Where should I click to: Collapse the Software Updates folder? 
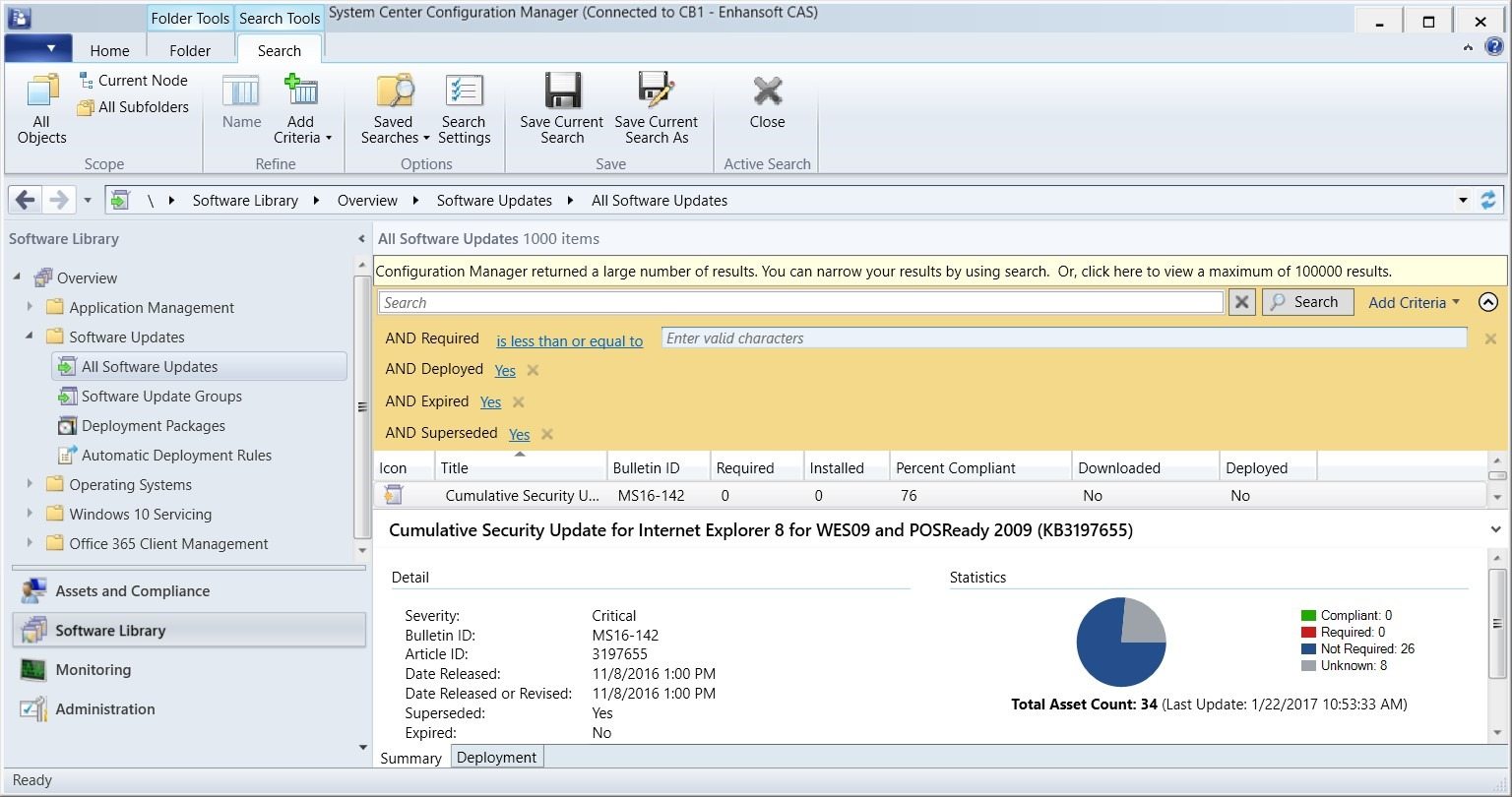[30, 336]
